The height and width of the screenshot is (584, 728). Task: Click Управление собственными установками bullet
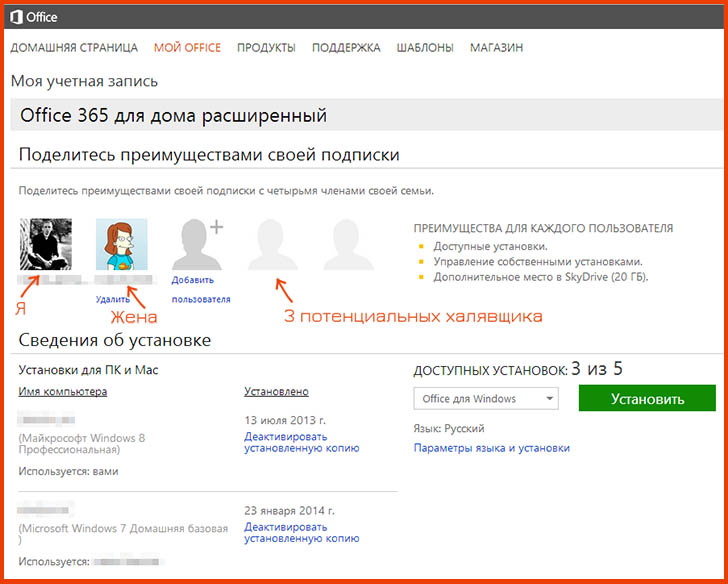tap(538, 262)
